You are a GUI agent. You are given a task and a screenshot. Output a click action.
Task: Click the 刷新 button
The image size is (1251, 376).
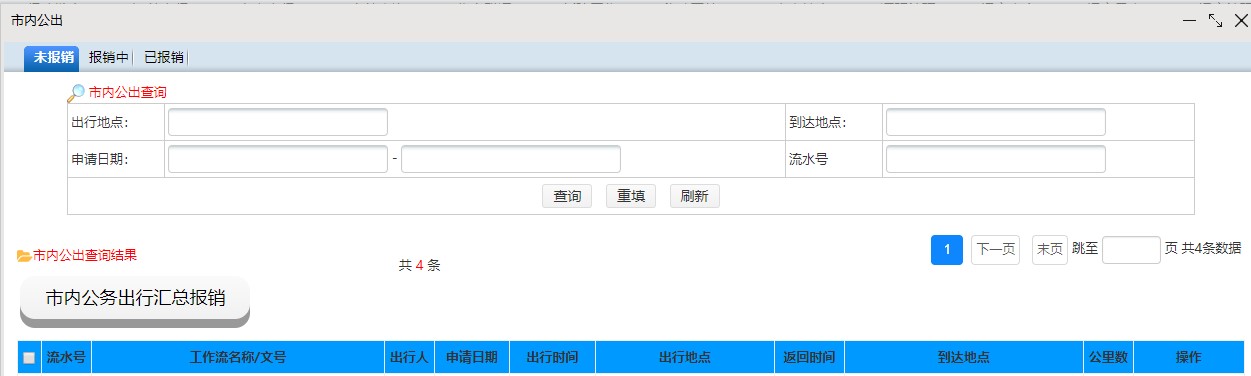[x=695, y=196]
